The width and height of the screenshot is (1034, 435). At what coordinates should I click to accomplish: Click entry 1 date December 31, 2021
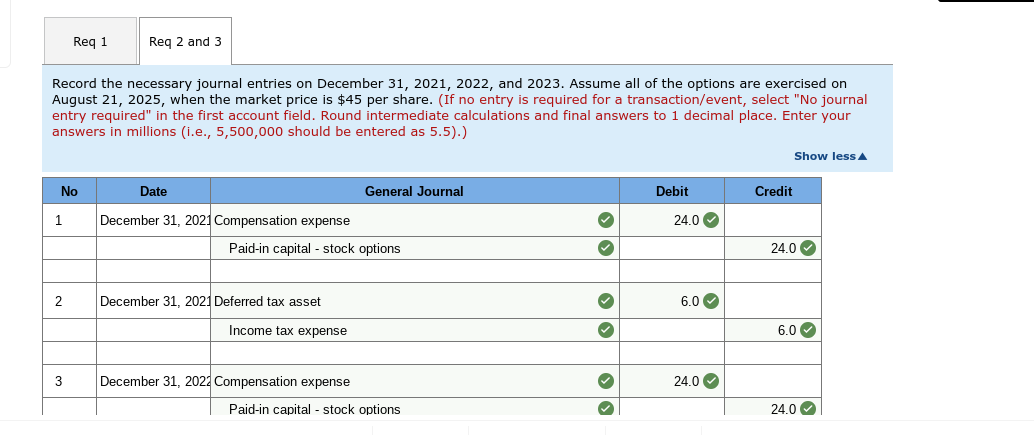tap(154, 220)
